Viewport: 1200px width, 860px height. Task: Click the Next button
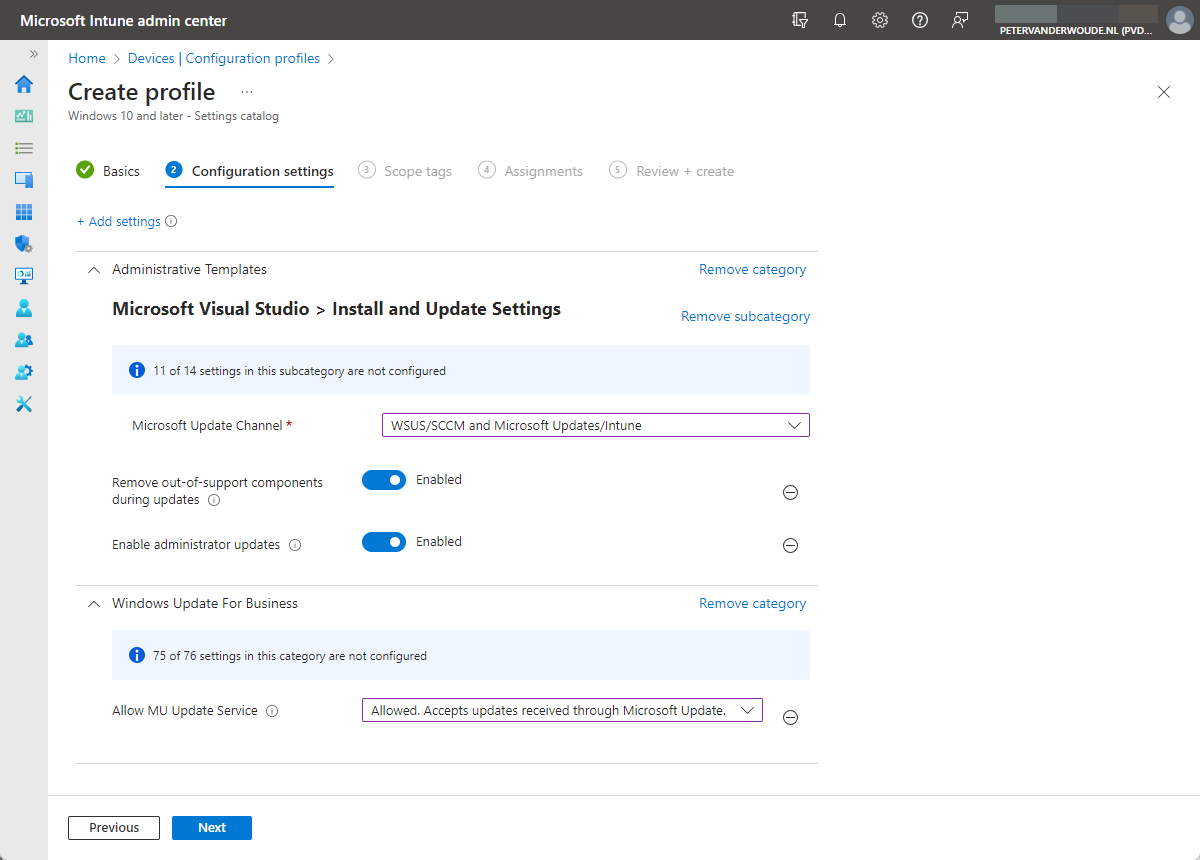[211, 827]
